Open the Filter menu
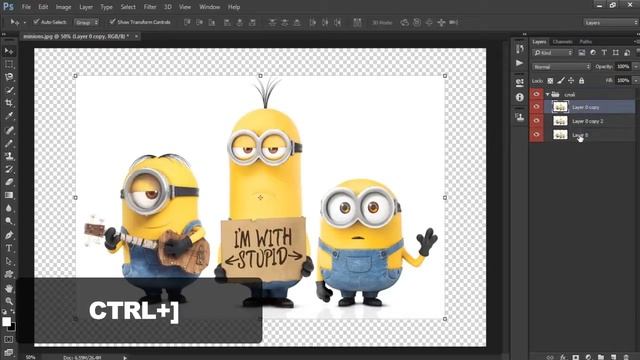This screenshot has width=640, height=360. [x=150, y=7]
